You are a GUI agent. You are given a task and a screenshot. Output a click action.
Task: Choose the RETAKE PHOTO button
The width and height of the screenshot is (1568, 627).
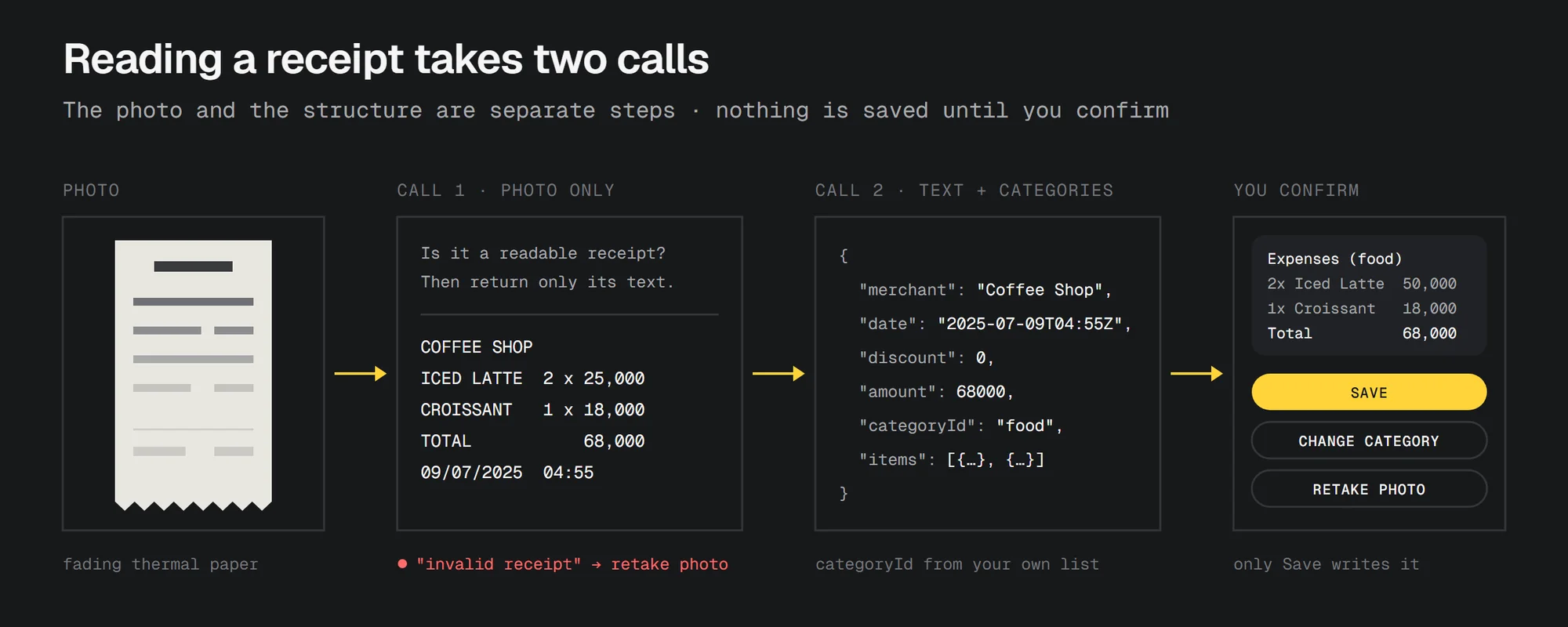click(x=1369, y=489)
